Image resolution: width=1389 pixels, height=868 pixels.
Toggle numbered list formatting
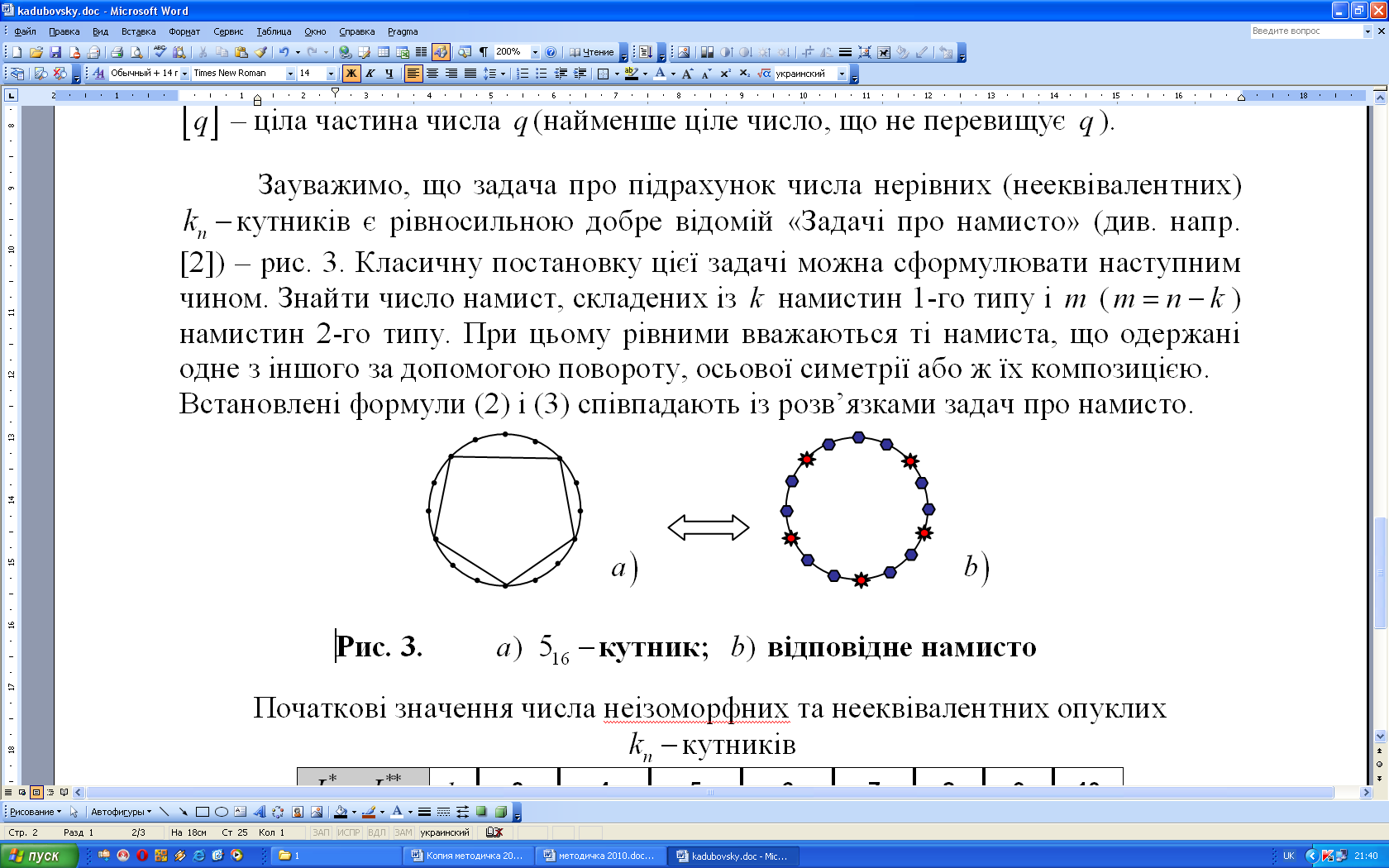click(523, 74)
